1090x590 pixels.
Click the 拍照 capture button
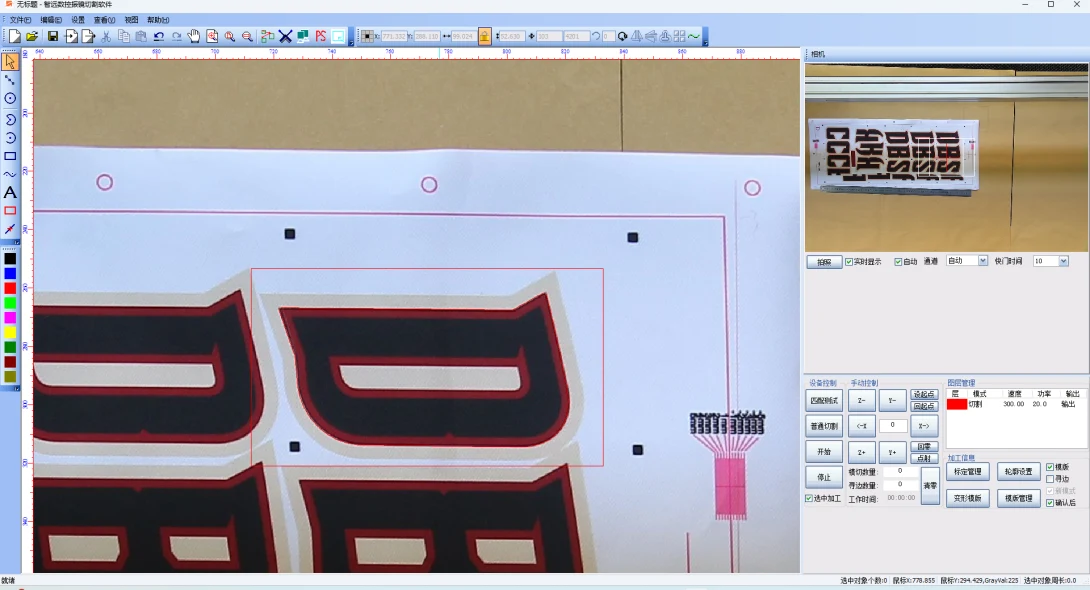tap(824, 262)
